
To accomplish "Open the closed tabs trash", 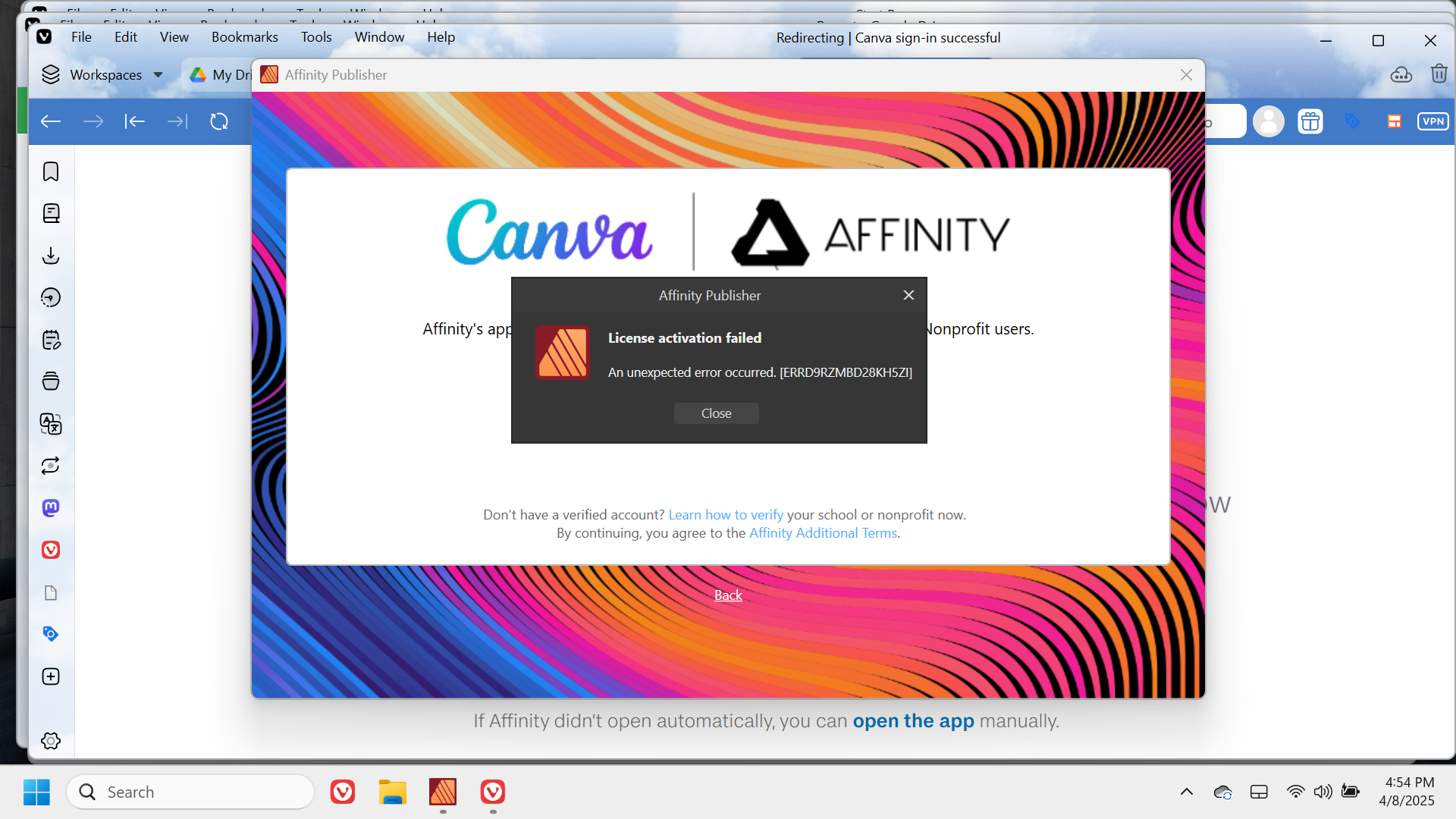I will tap(1439, 74).
